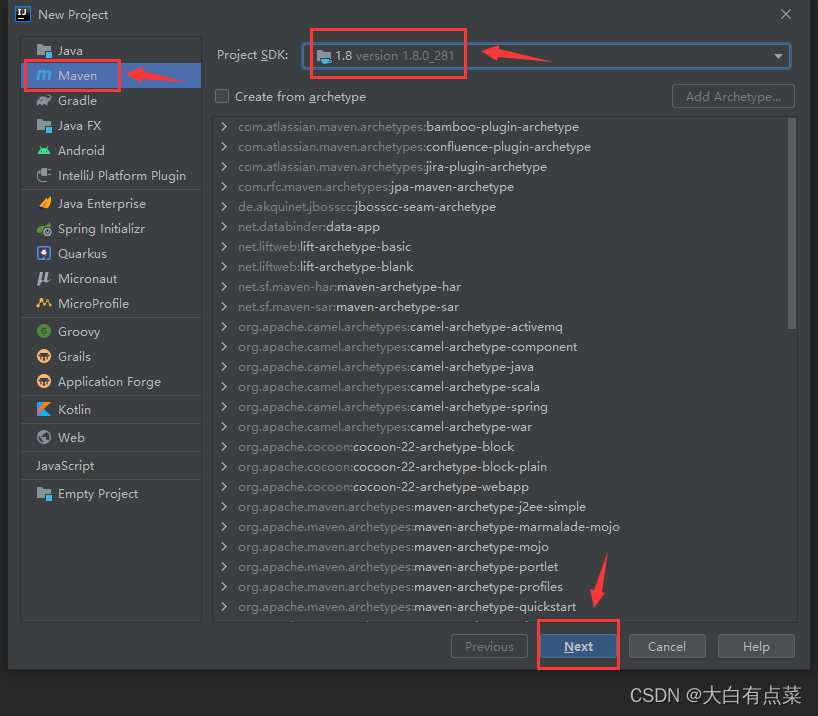Close the New Project dialog

pos(786,14)
